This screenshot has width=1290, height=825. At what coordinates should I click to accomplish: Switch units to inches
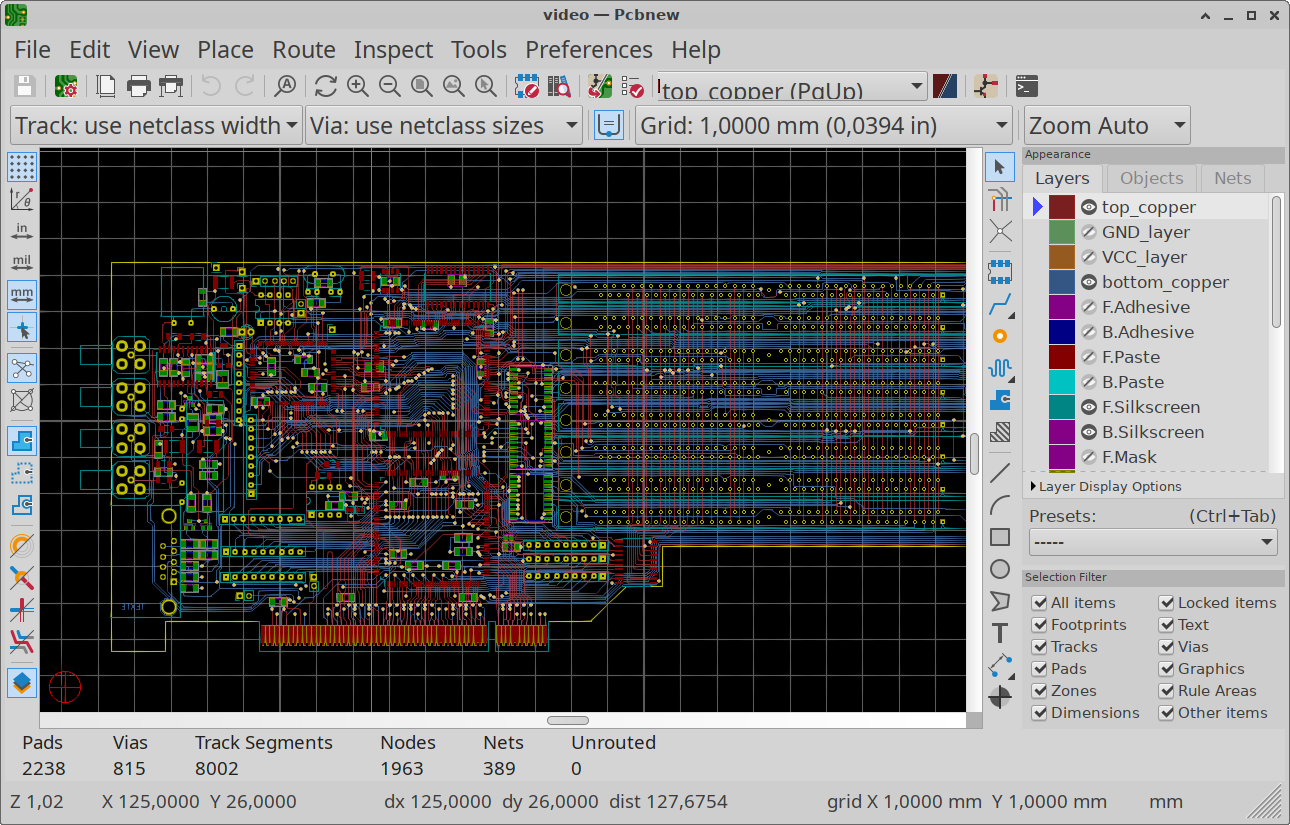[22, 231]
